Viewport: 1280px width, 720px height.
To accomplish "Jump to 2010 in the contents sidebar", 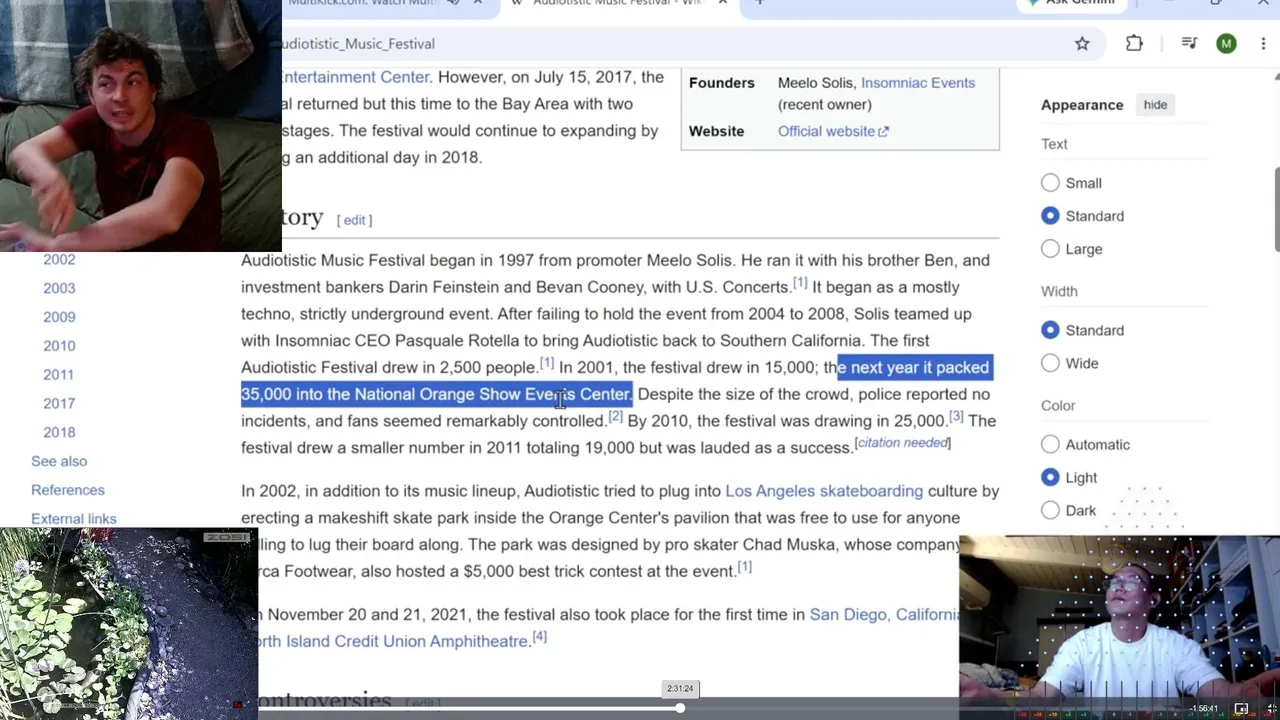I will (x=59, y=346).
